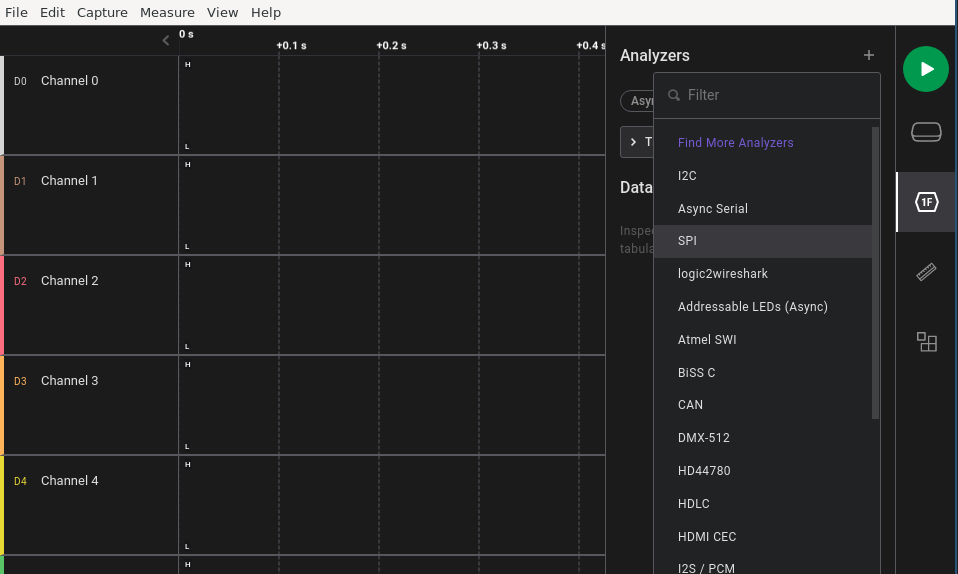Click the analyzer list scrollbar
The image size is (958, 574).
(876, 270)
